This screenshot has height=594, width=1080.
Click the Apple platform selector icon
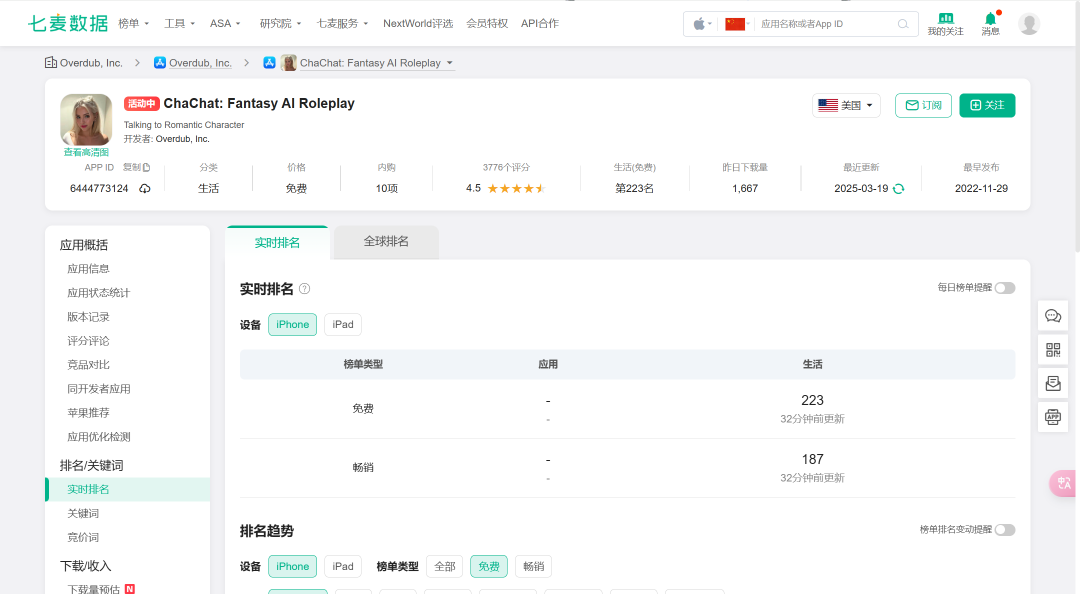[700, 24]
